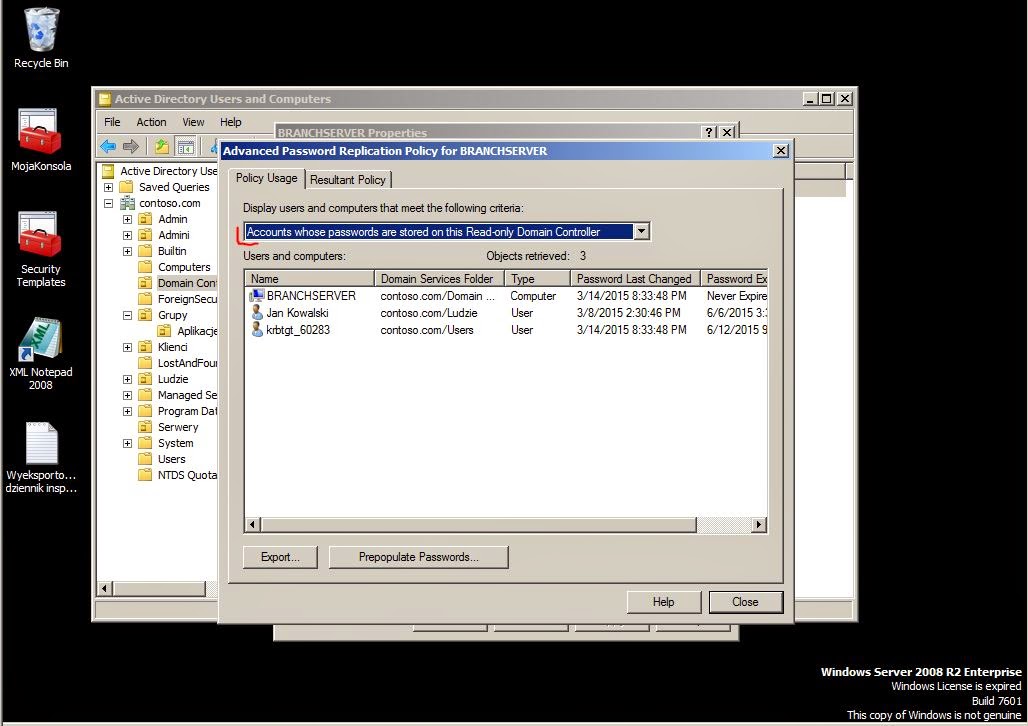Viewport: 1028px width, 726px height.
Task: Click the Users folder icon in tree
Action: pyautogui.click(x=145, y=459)
